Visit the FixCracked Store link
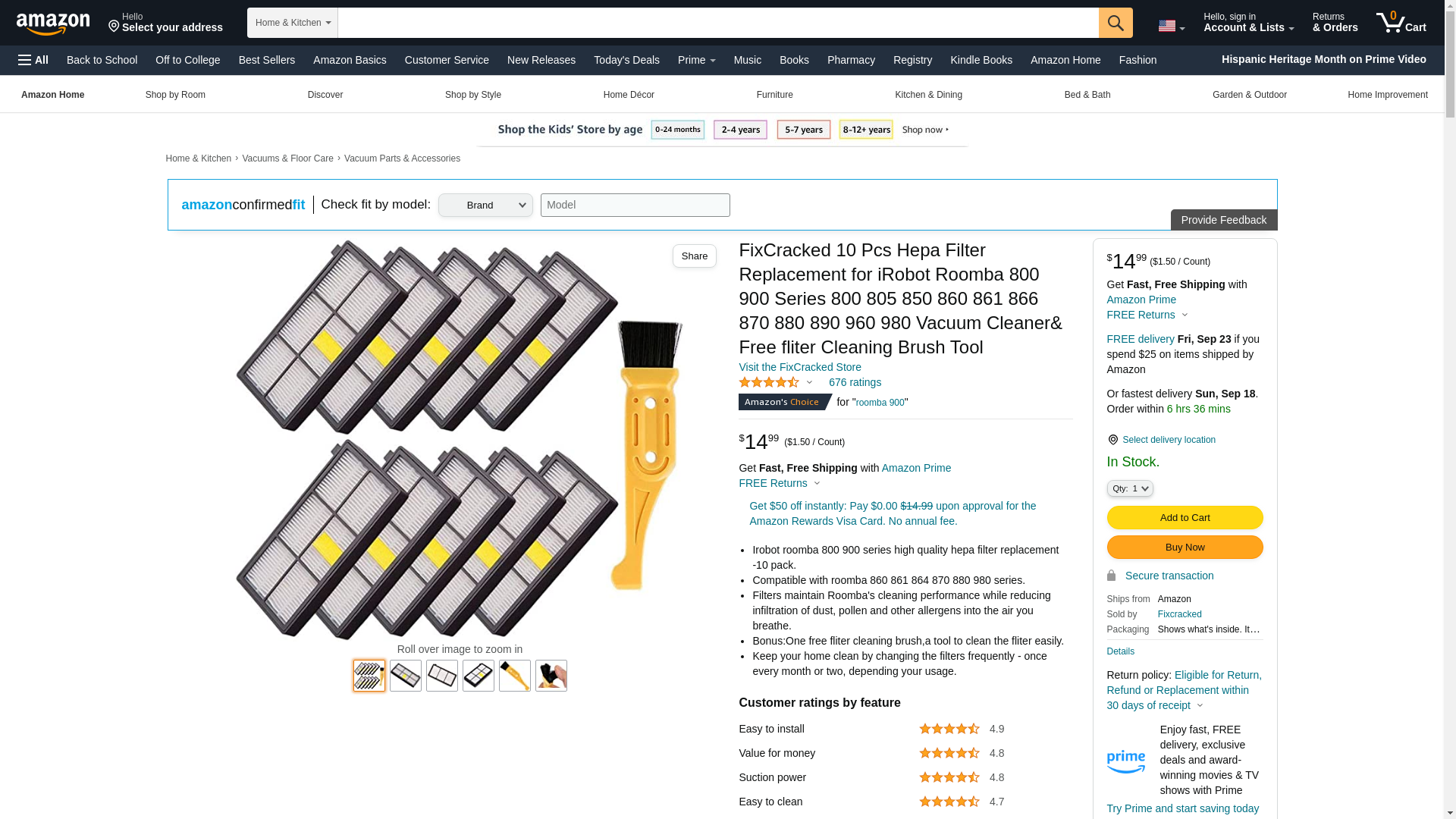 [799, 367]
